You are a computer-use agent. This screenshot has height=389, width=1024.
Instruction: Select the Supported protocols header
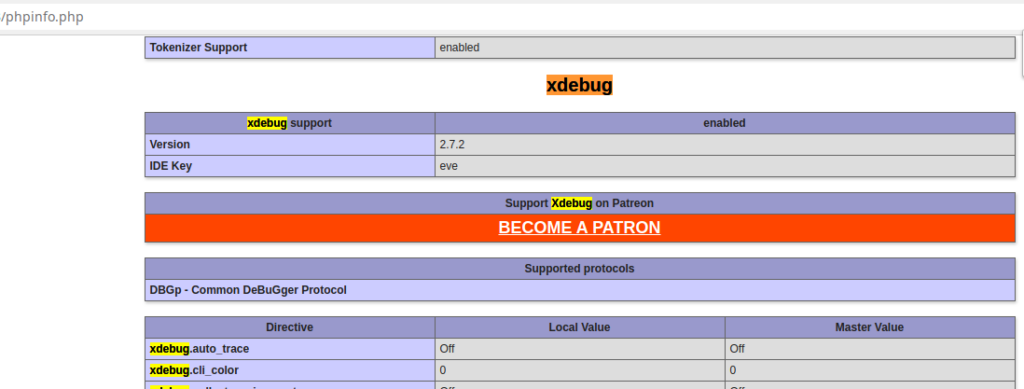(580, 268)
